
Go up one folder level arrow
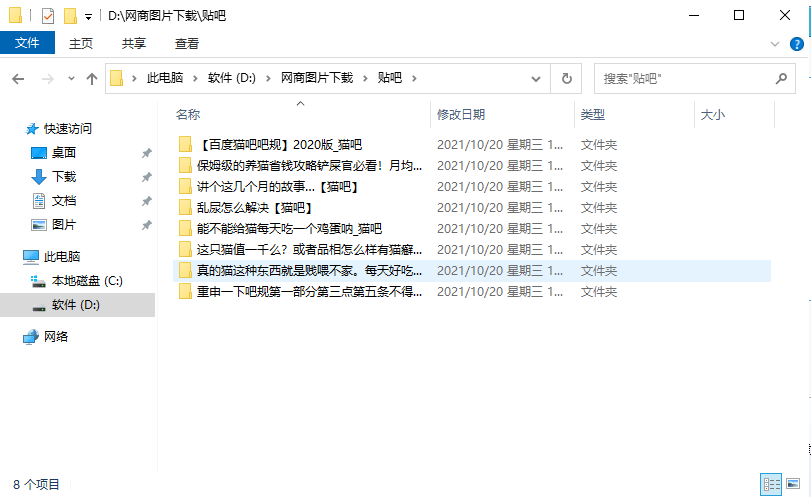point(92,79)
